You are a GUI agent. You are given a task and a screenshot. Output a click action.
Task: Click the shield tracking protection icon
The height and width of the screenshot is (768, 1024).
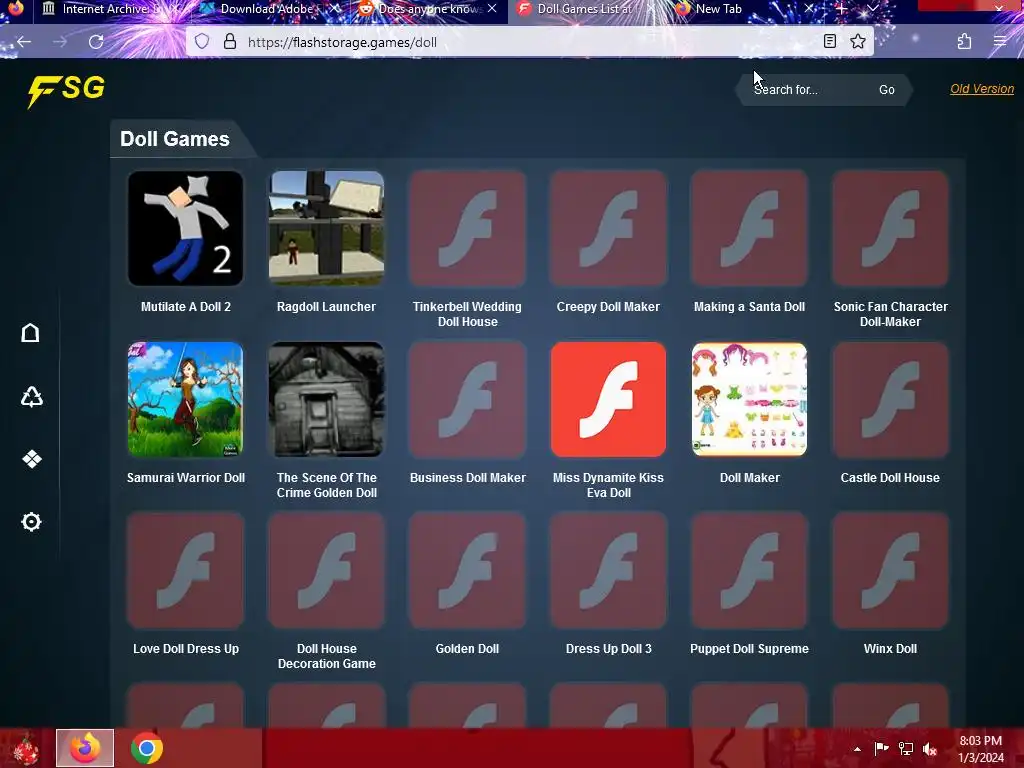tap(202, 42)
